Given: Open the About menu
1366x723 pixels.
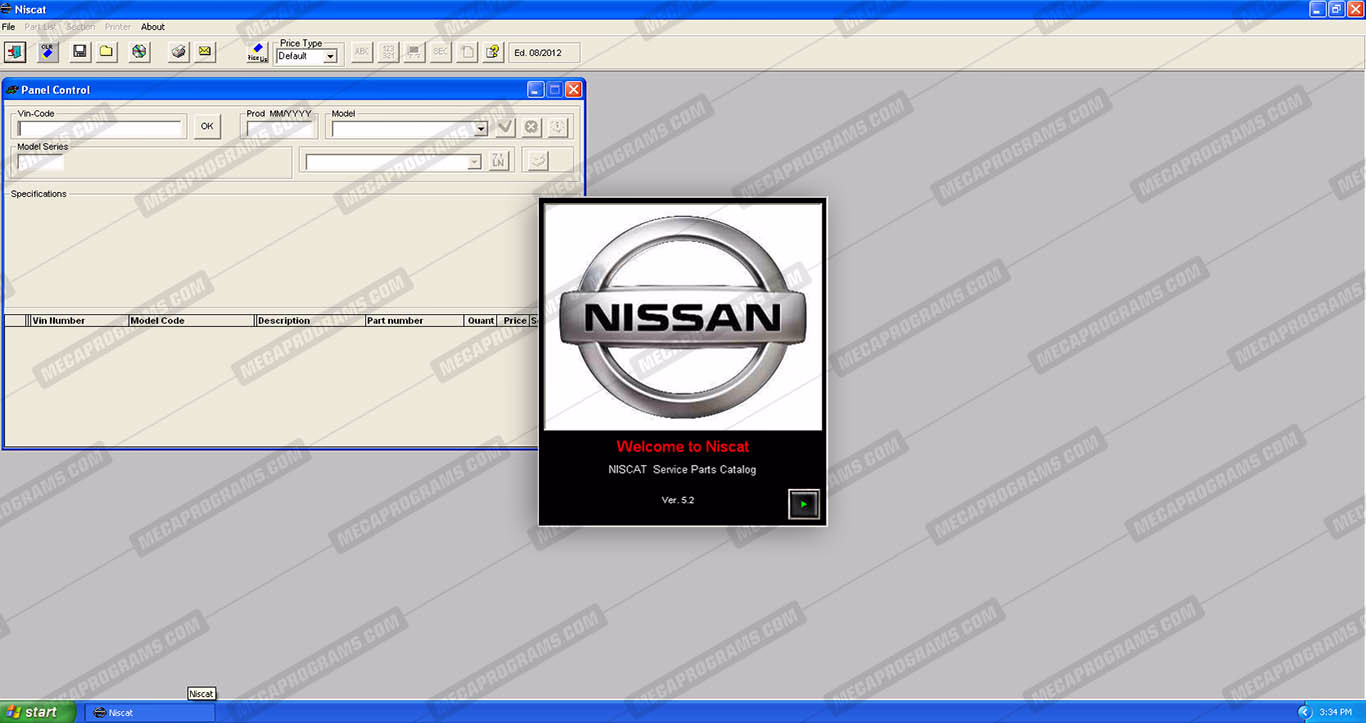Looking at the screenshot, I should pyautogui.click(x=153, y=27).
